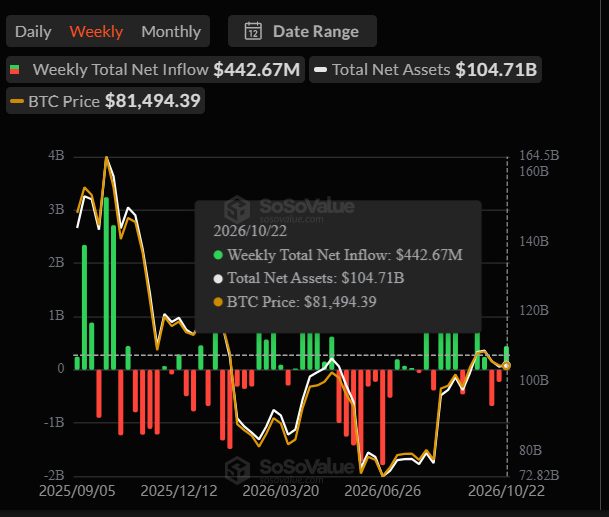Click tooltip line BTC Price: $81,494.39
Screen dimensions: 609x517
pos(295,302)
